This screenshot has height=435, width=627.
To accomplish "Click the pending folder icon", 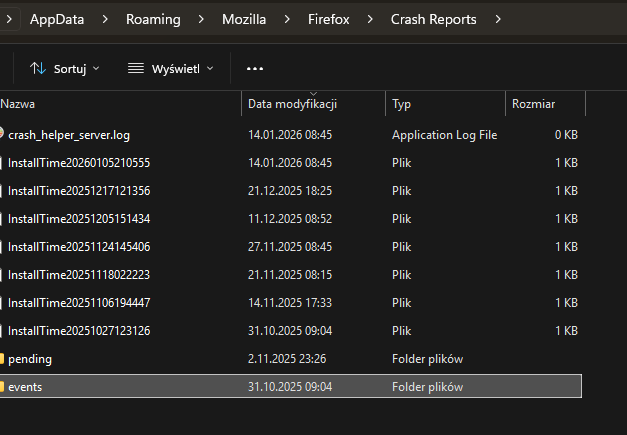I will (3, 358).
